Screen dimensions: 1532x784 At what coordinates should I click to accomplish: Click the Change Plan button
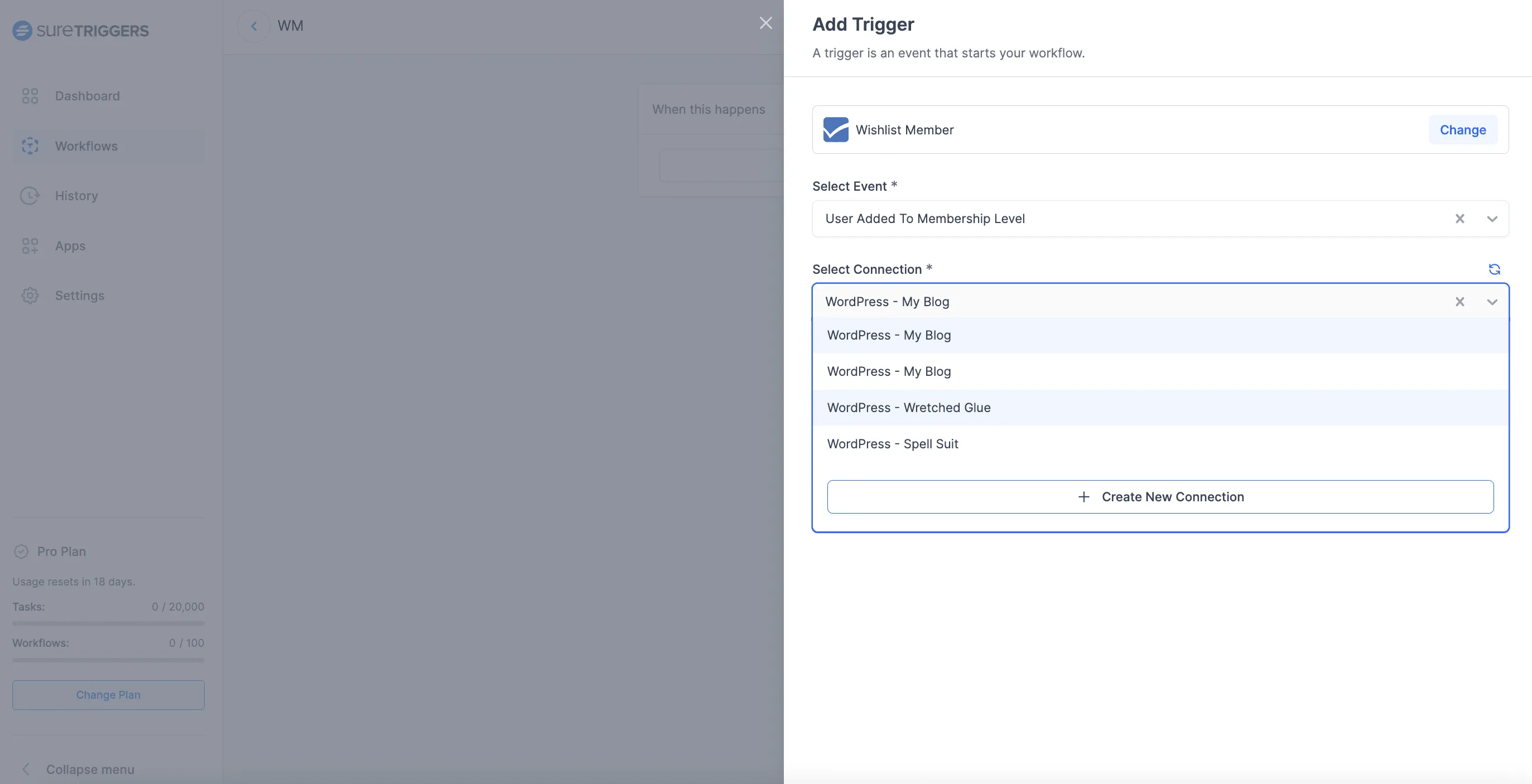coord(108,695)
